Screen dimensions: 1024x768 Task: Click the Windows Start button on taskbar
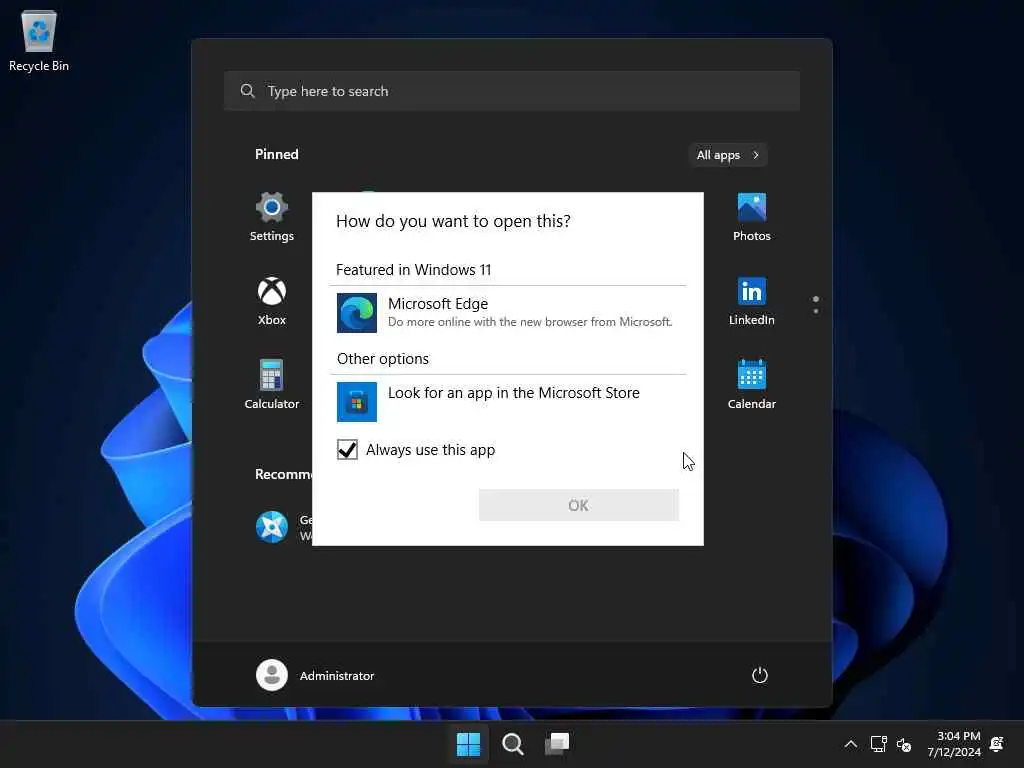(x=468, y=744)
